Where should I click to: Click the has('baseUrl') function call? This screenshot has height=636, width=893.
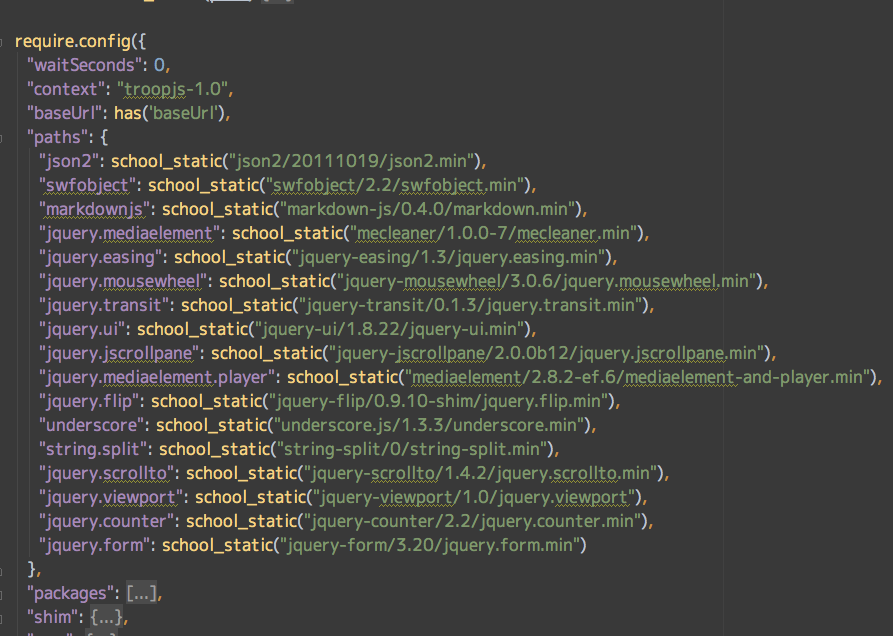169,113
